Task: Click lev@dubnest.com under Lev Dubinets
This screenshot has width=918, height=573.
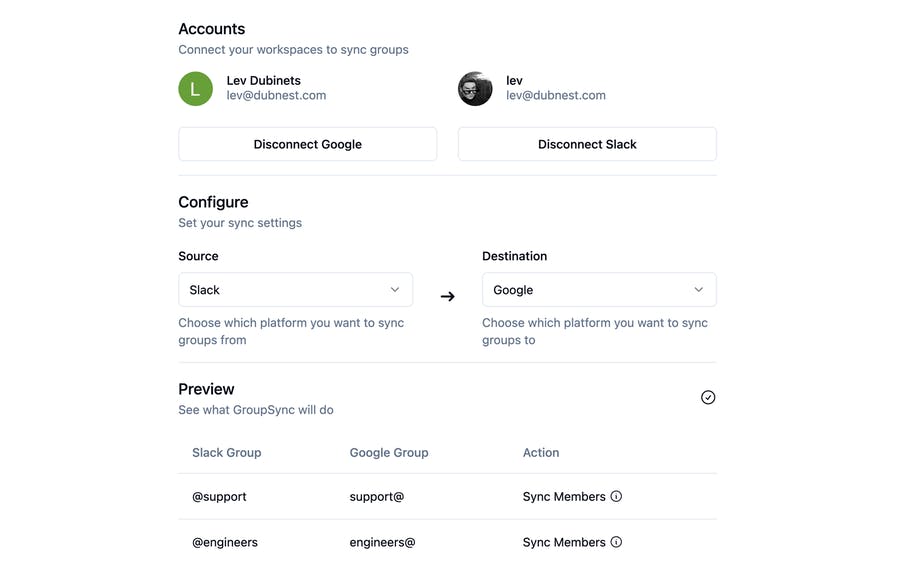Action: 276,95
